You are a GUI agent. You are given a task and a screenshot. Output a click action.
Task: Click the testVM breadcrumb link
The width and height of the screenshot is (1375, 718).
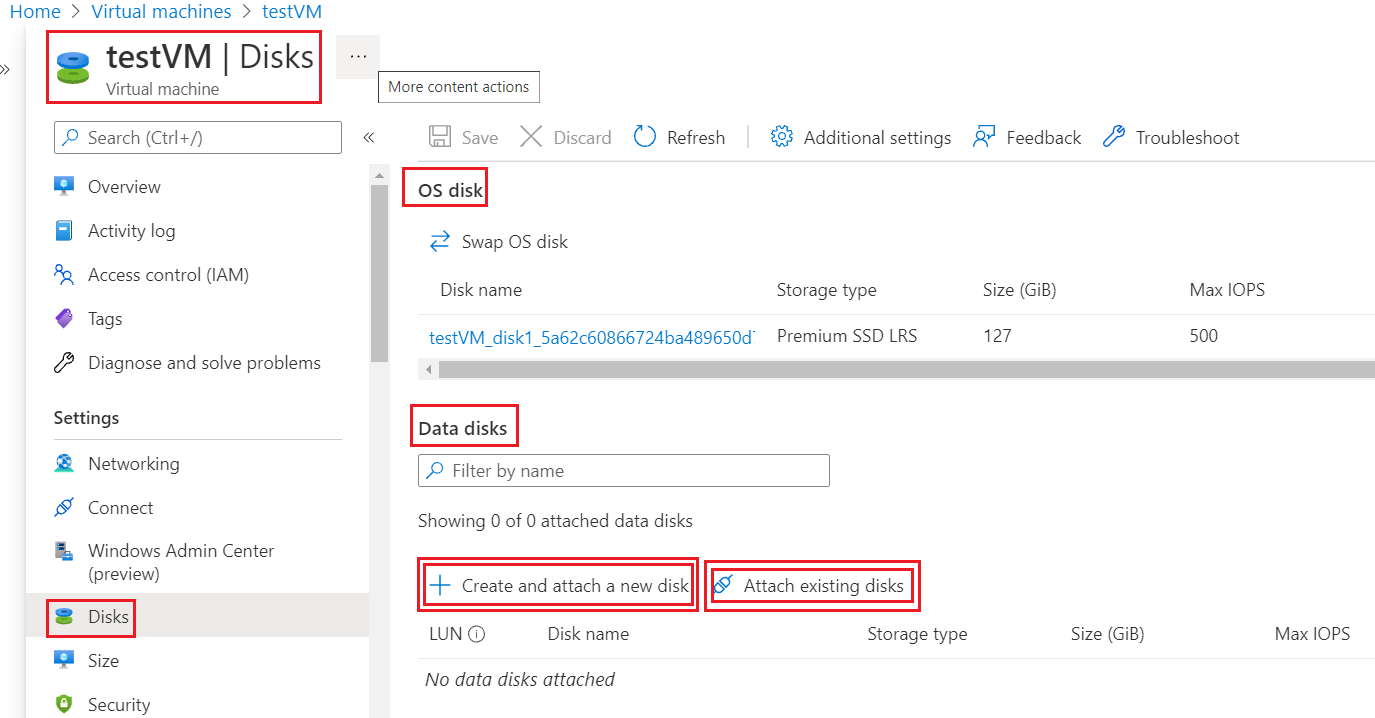[x=292, y=12]
